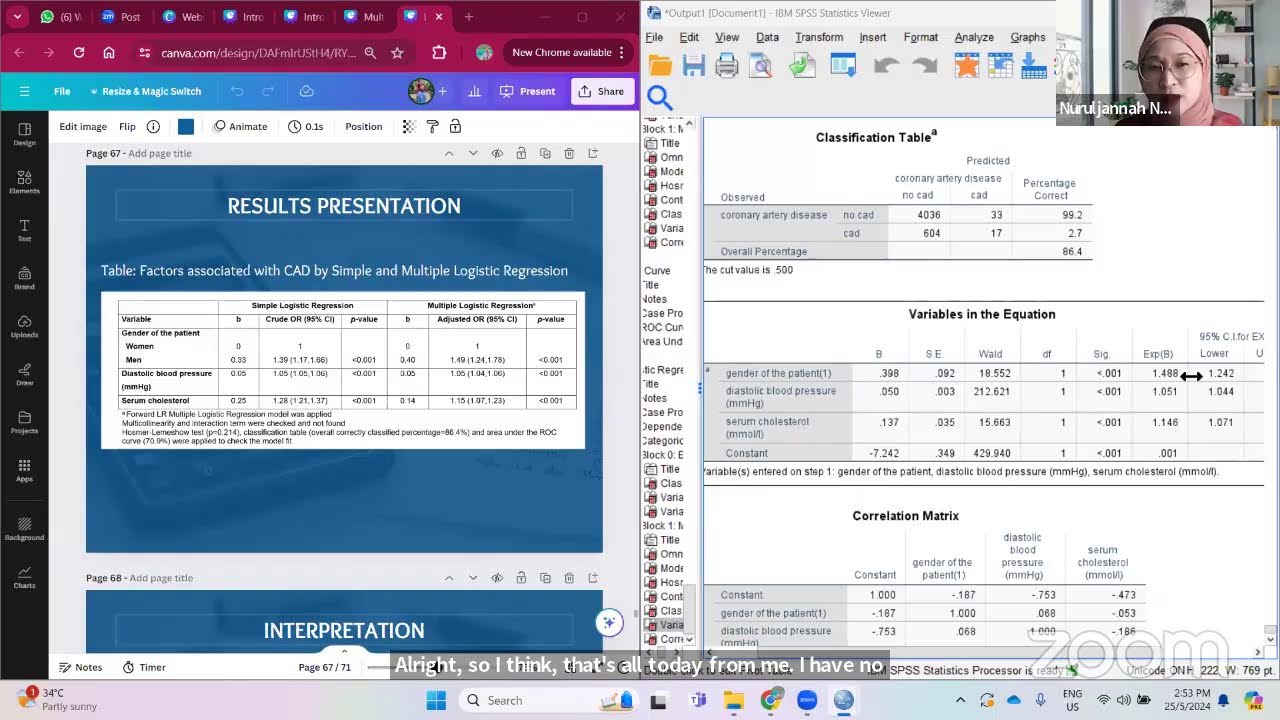This screenshot has height=720, width=1280.
Task: Click Canva magic assistant sparkle button
Action: (x=608, y=622)
